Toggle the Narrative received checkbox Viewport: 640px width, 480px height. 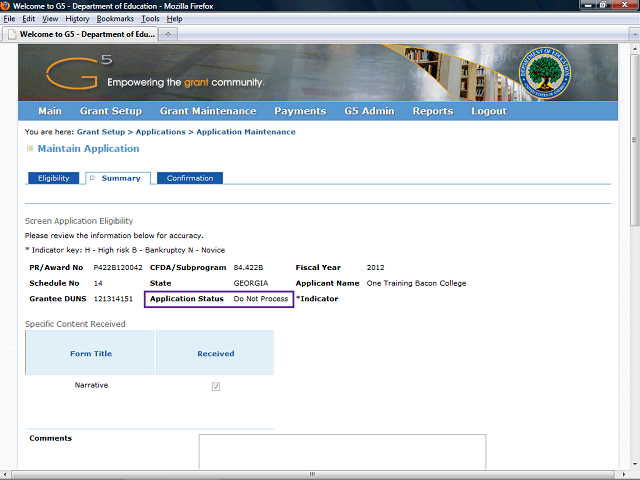tap(216, 386)
